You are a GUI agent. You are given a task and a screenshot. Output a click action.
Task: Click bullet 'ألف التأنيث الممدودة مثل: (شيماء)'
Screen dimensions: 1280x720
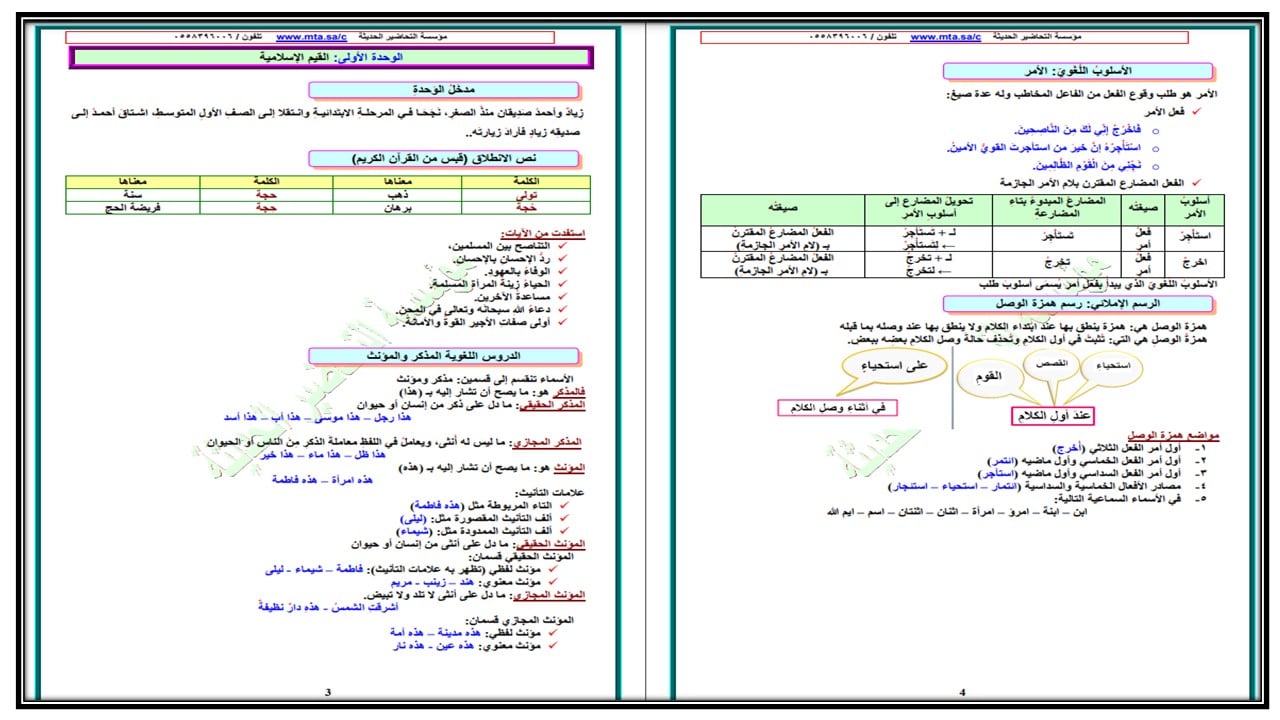click(x=471, y=532)
